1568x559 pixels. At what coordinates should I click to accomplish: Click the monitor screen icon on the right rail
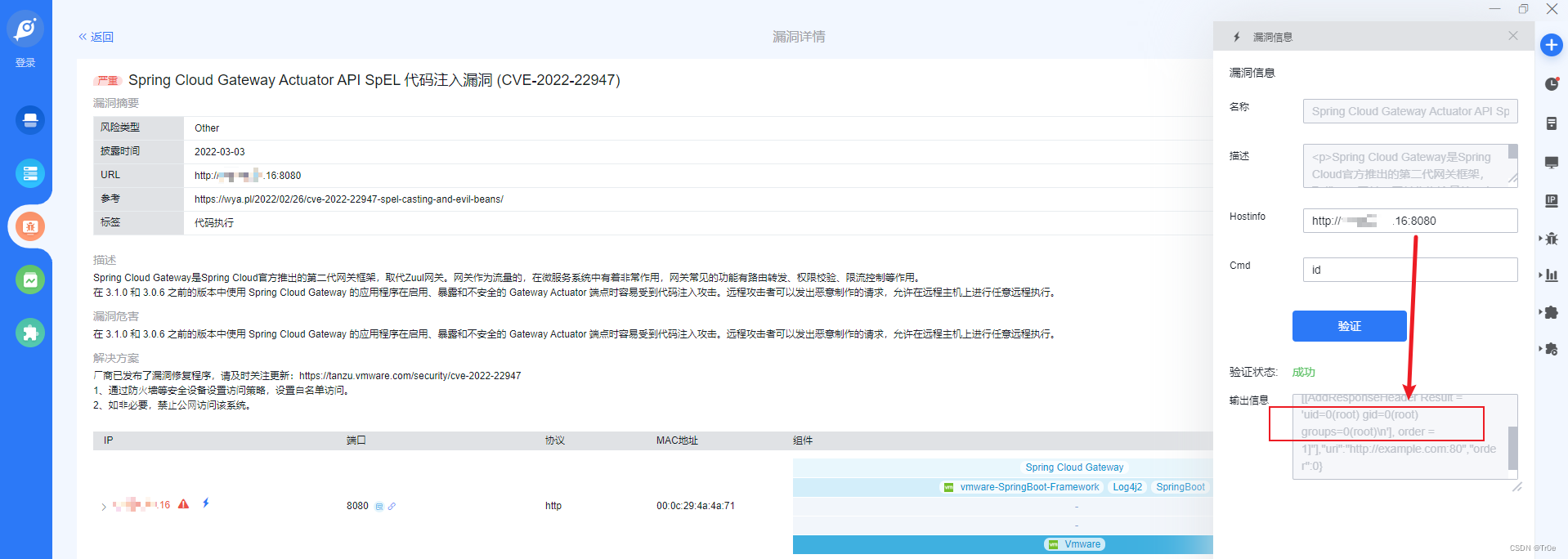pos(1552,163)
